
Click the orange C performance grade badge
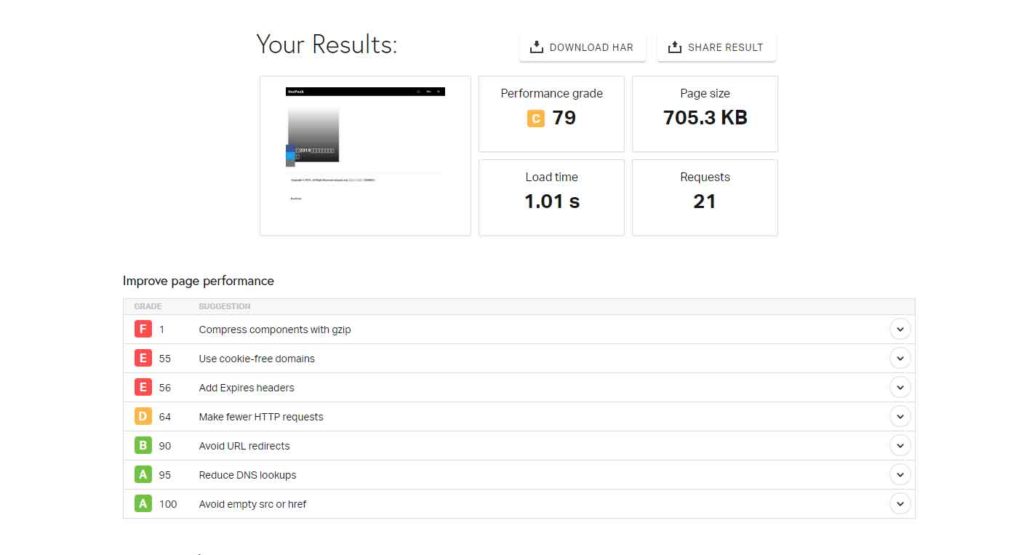point(535,119)
